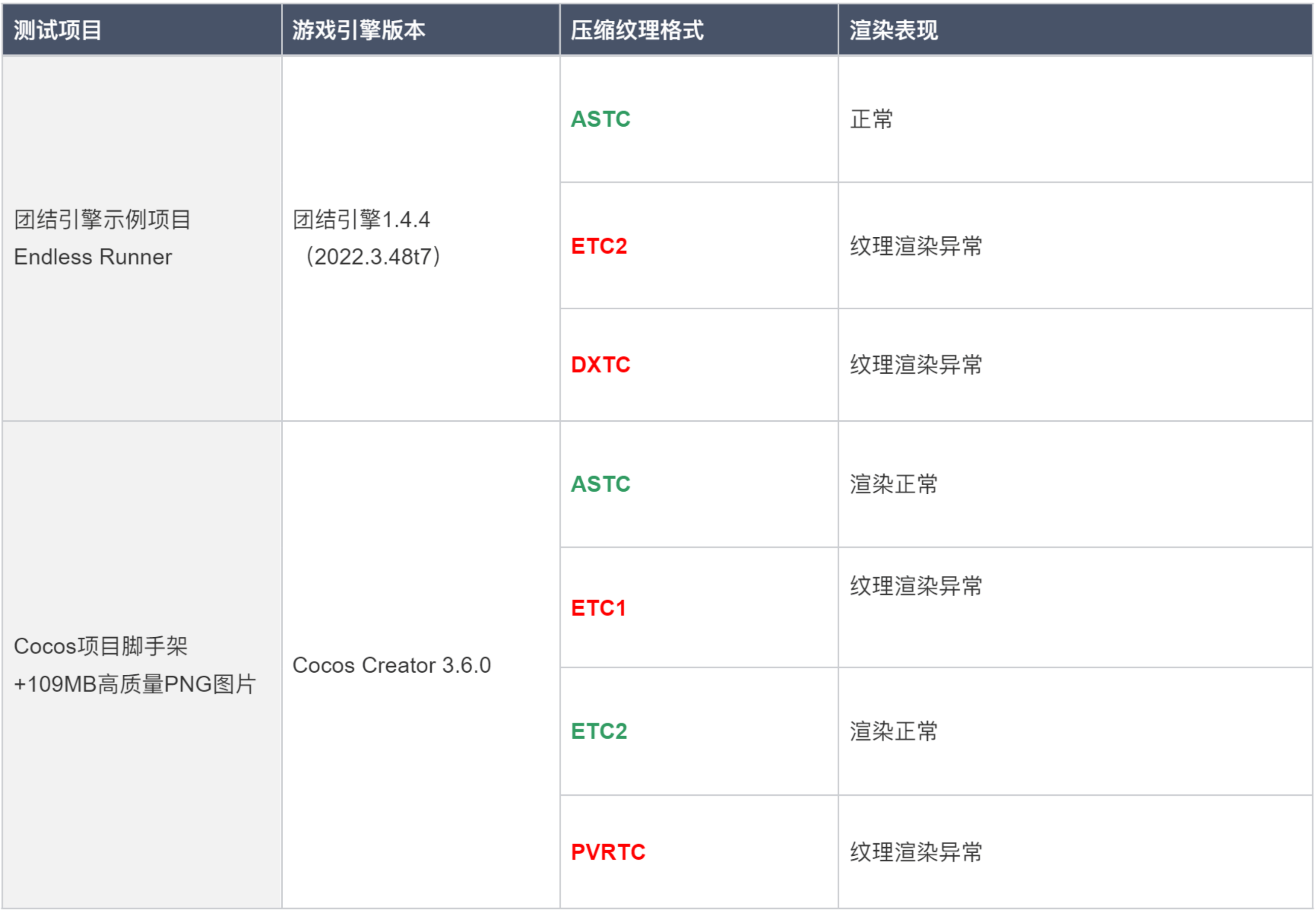Click the 渲染表现 column header
The height and width of the screenshot is (911, 1316).
click(x=893, y=30)
